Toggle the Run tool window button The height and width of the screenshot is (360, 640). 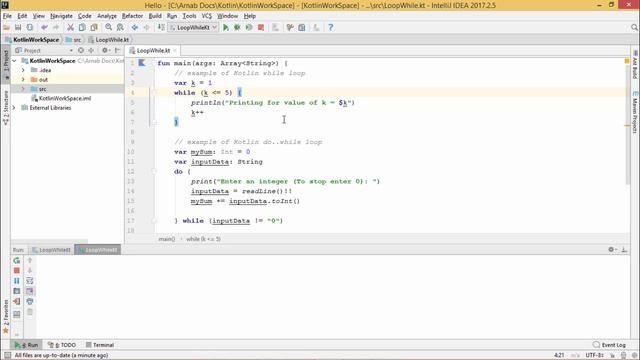pyautogui.click(x=27, y=345)
